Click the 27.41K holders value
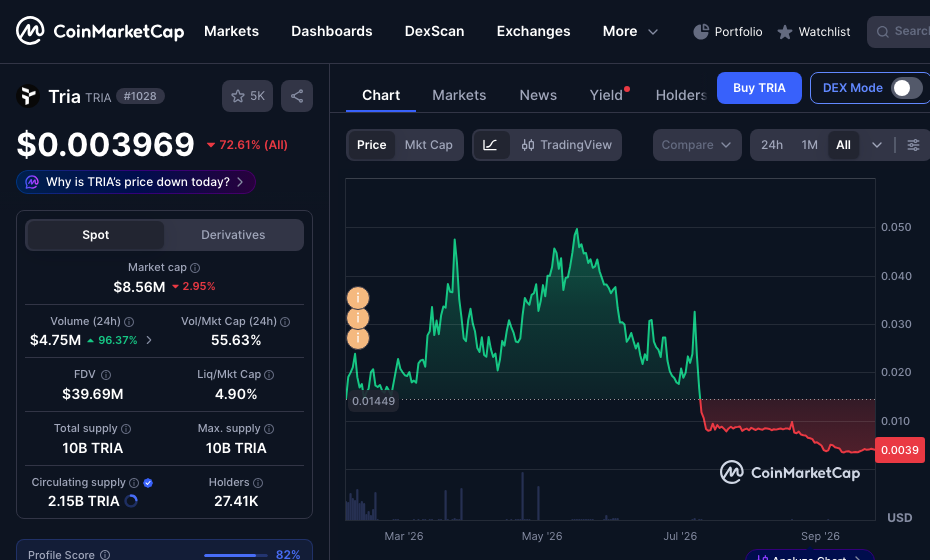 (236, 501)
